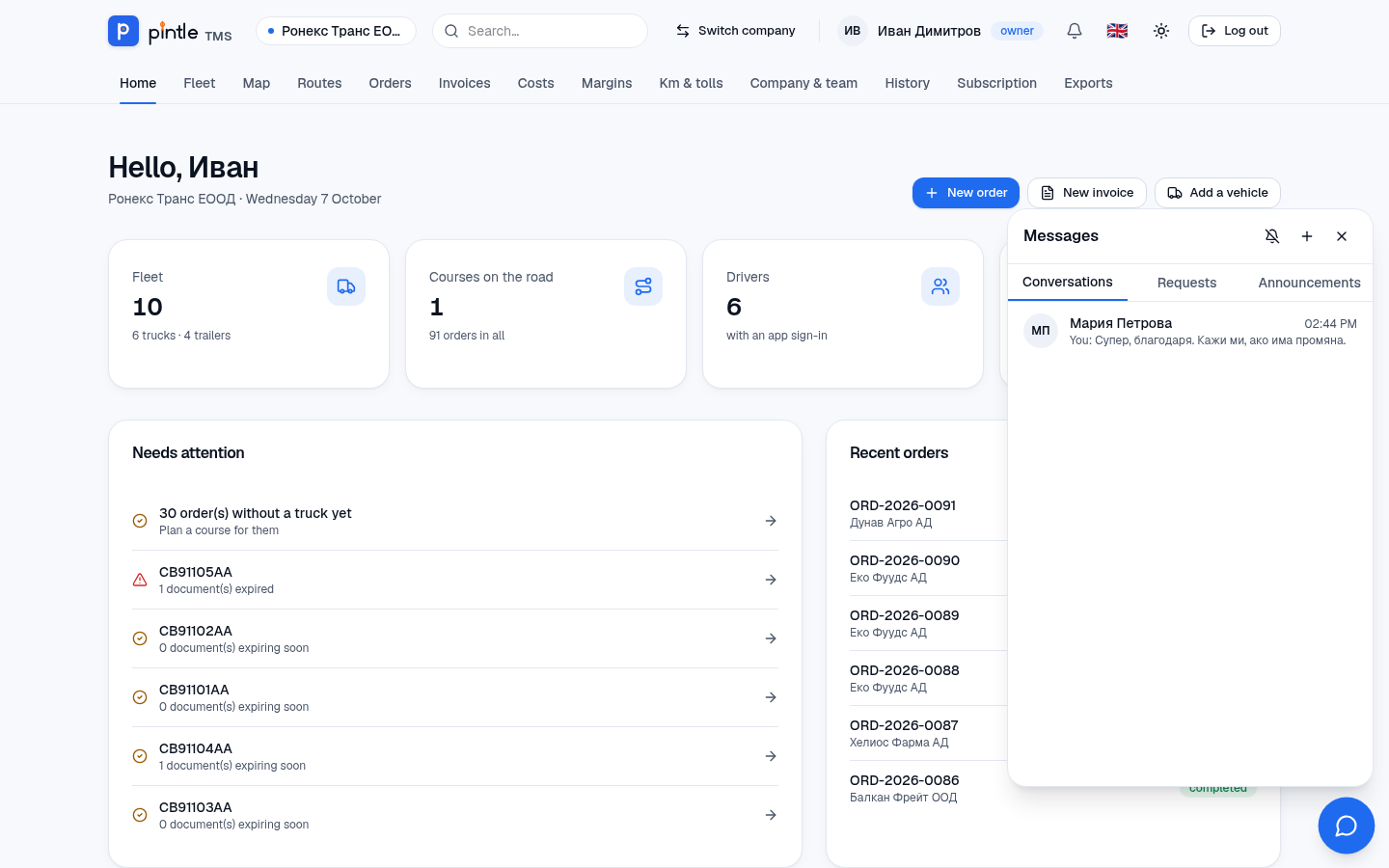Open Company & team page
1389x868 pixels.
803,83
